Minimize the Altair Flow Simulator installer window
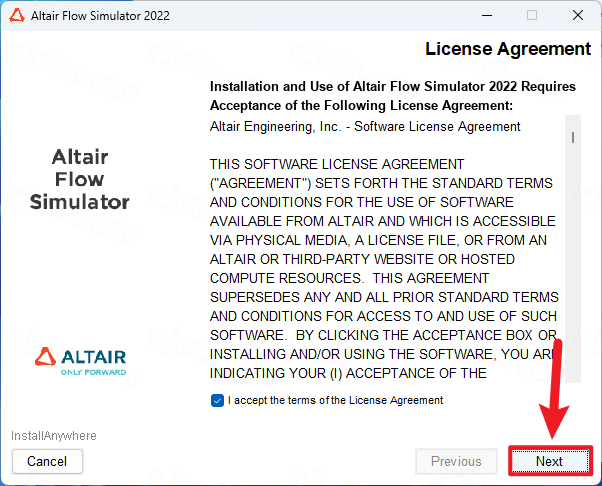The height and width of the screenshot is (486, 602). pyautogui.click(x=487, y=16)
